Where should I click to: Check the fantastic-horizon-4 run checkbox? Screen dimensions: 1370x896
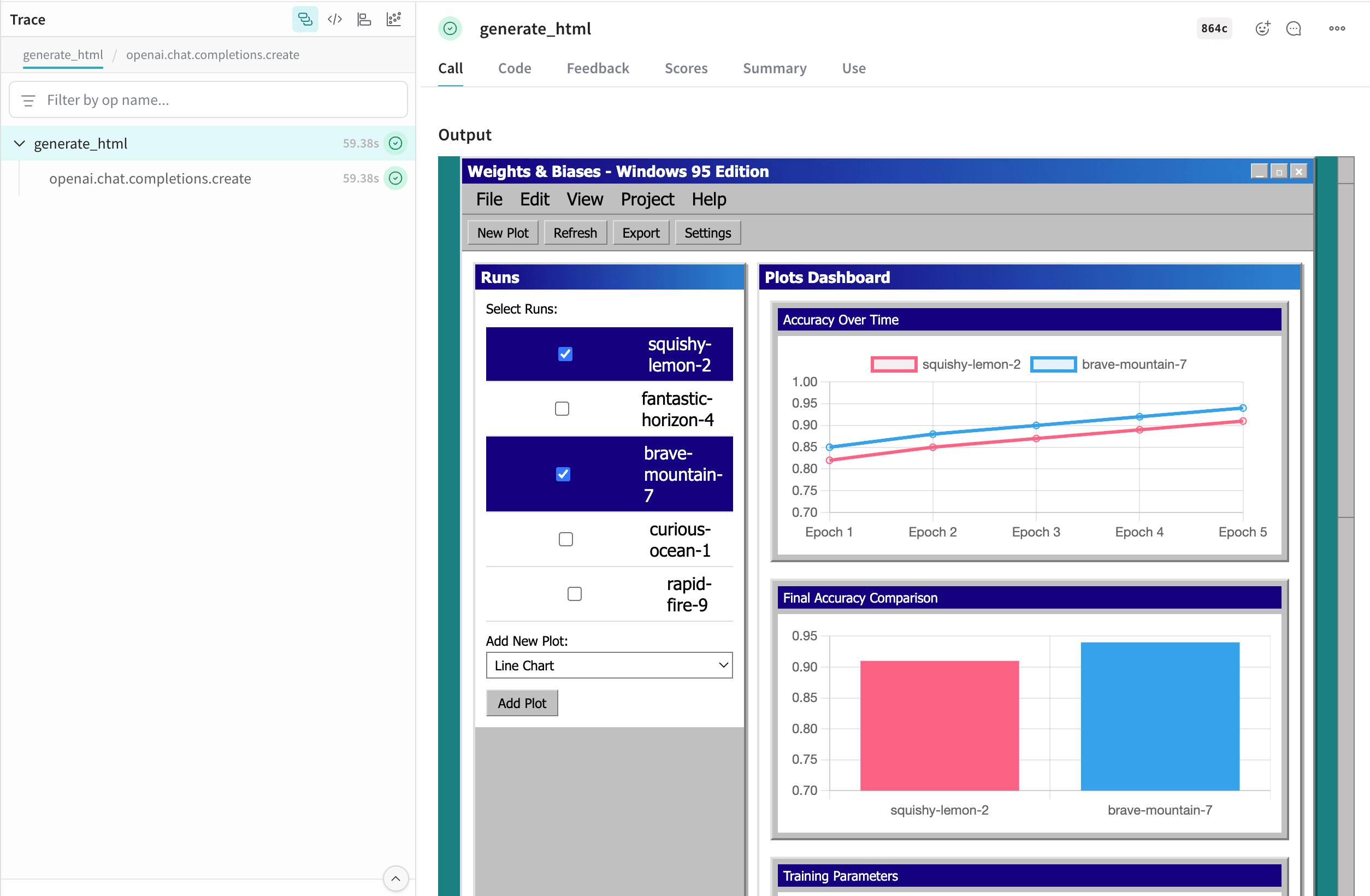(x=562, y=409)
